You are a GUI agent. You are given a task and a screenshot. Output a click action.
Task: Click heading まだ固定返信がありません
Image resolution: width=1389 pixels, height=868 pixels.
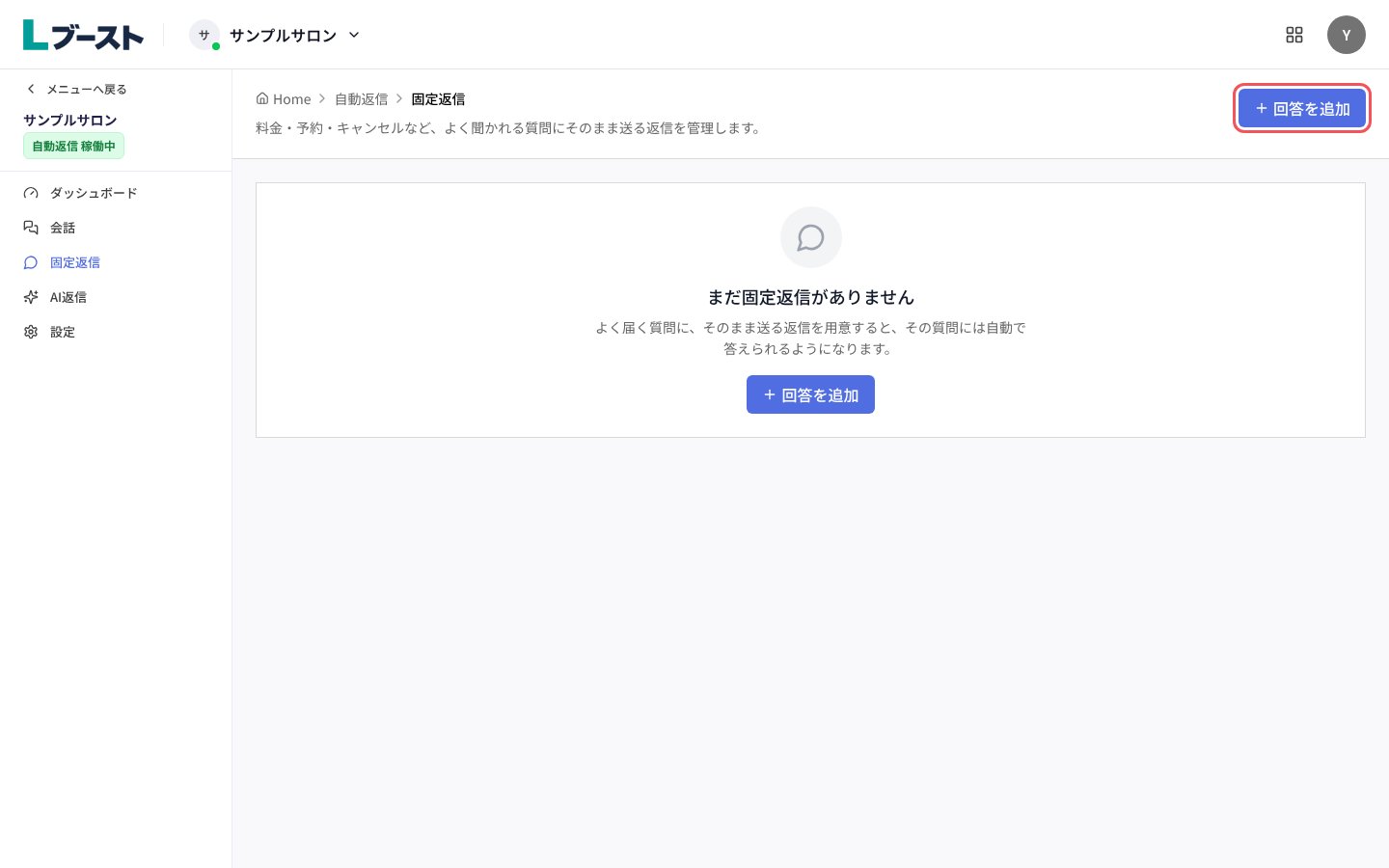(810, 297)
